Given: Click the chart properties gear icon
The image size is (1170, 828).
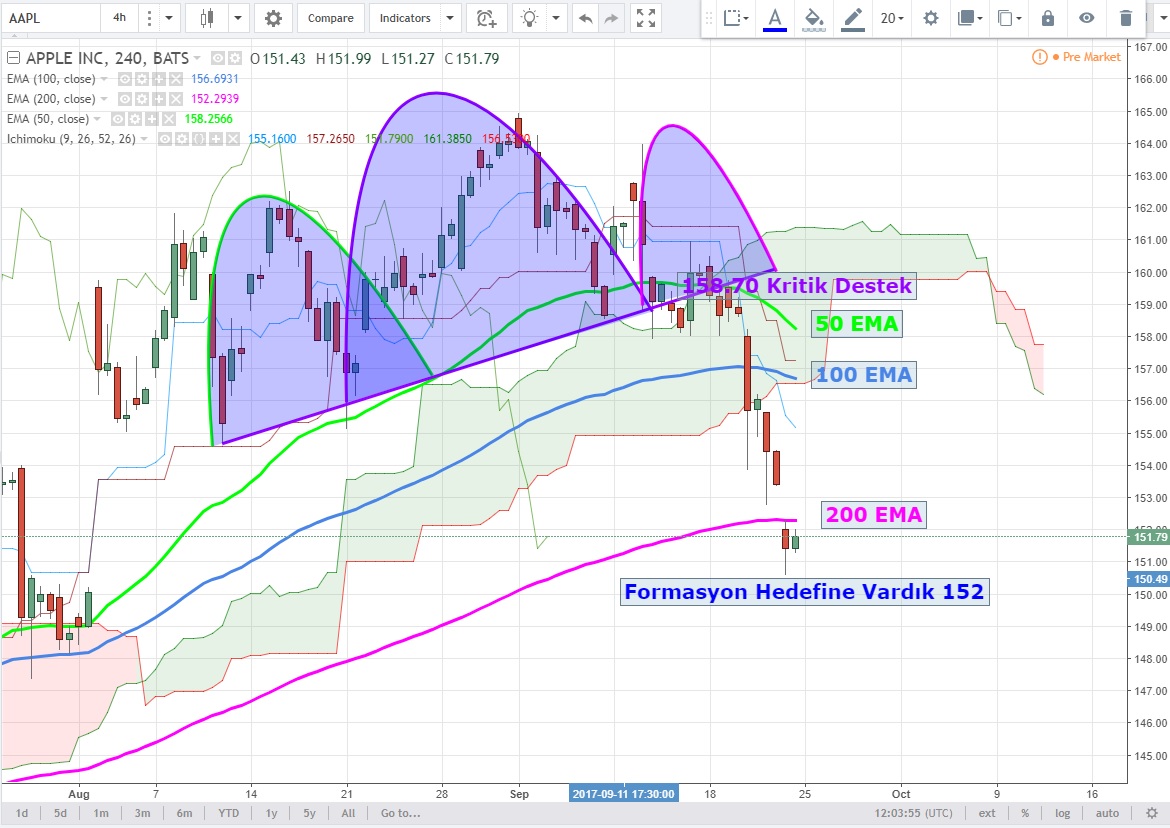Looking at the screenshot, I should click(x=273, y=18).
